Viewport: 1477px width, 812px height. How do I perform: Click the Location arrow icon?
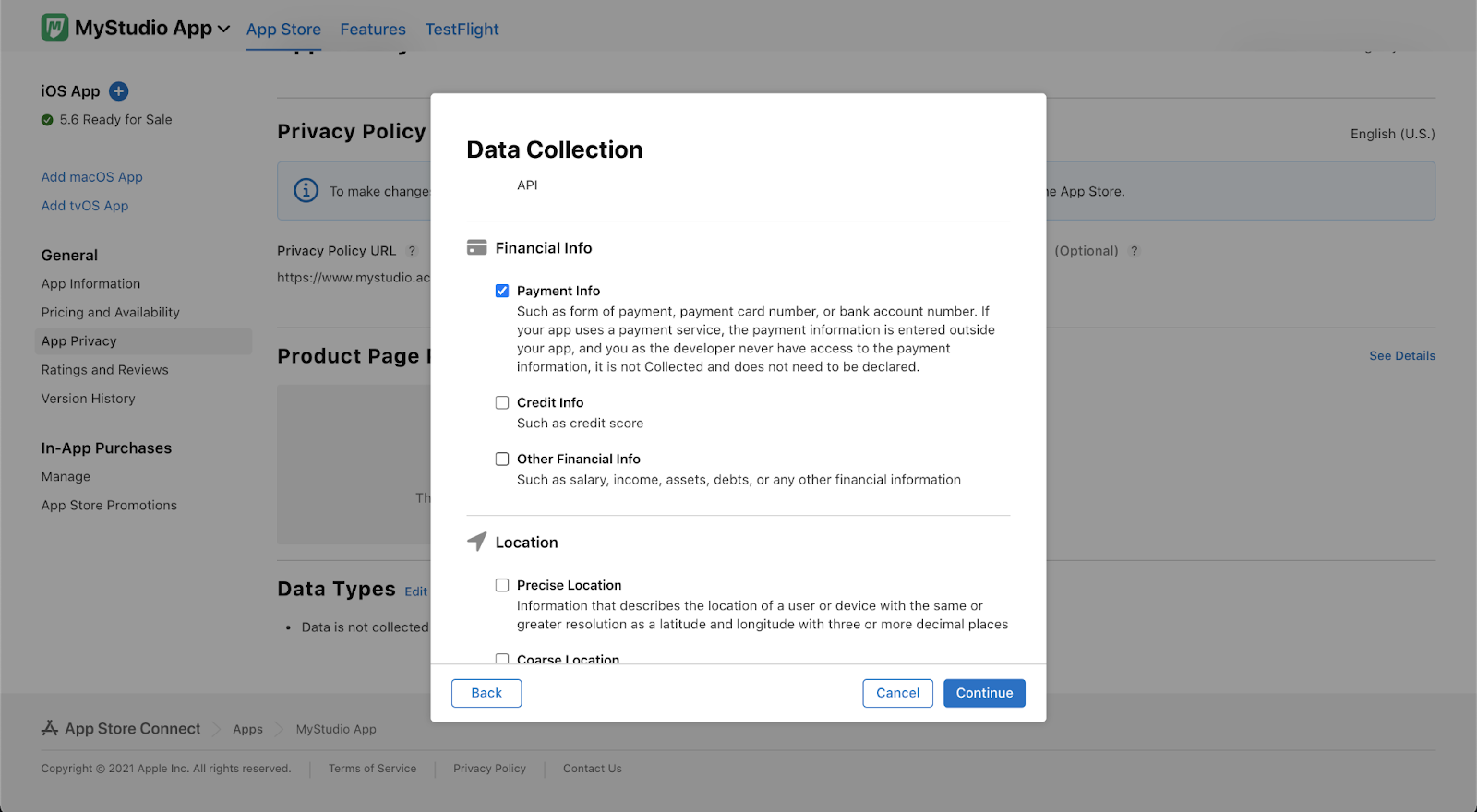[476, 542]
